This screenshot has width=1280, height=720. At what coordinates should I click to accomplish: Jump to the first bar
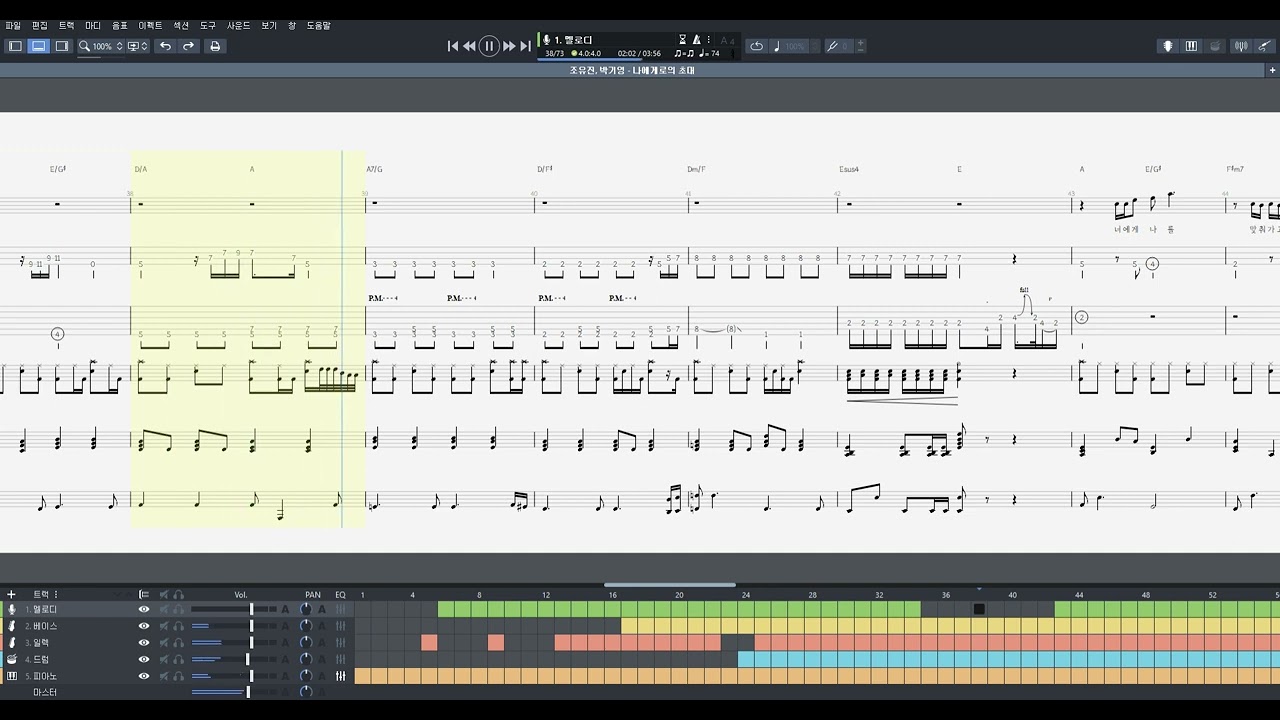point(453,46)
